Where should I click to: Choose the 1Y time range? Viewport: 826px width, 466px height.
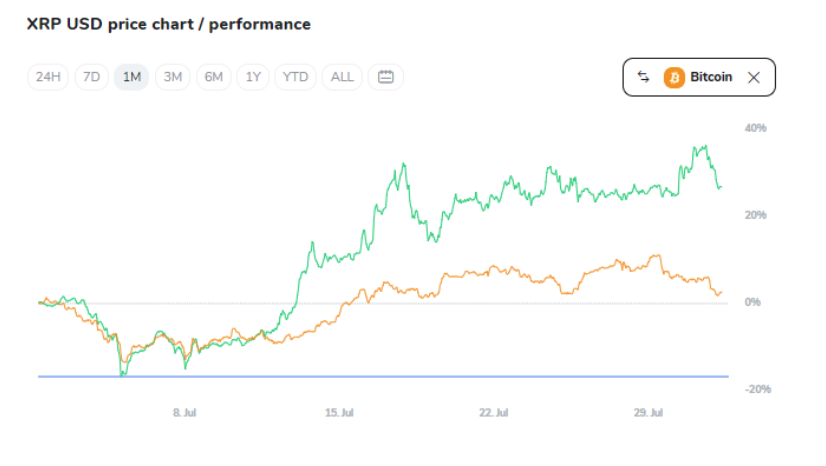254,77
